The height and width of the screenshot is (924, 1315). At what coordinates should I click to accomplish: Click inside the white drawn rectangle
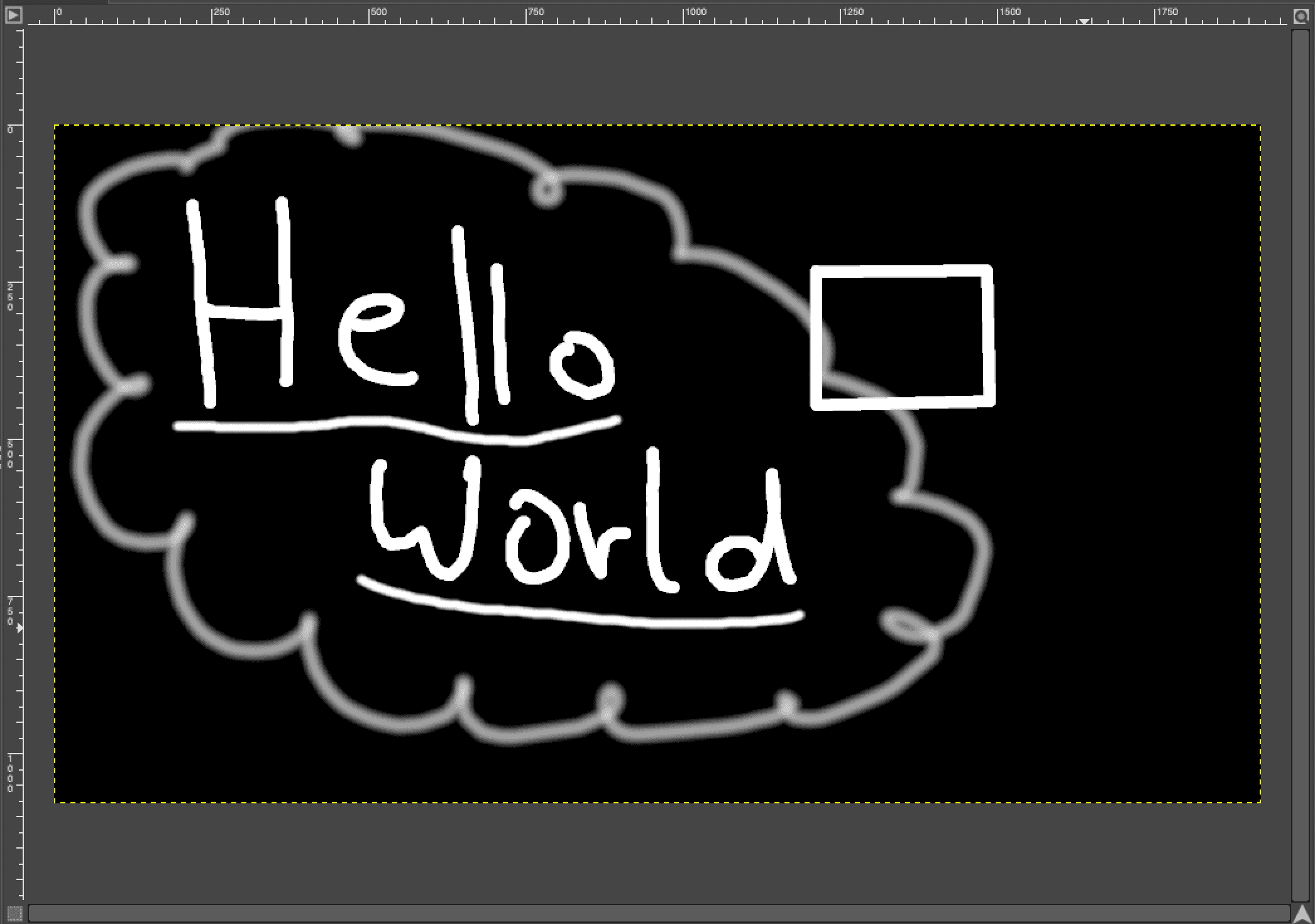coord(902,336)
